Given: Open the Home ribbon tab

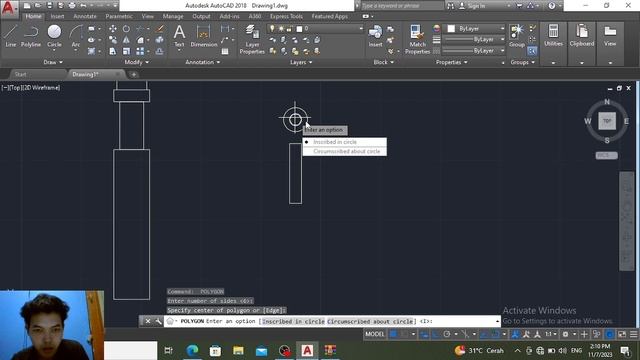Looking at the screenshot, I should [x=33, y=16].
